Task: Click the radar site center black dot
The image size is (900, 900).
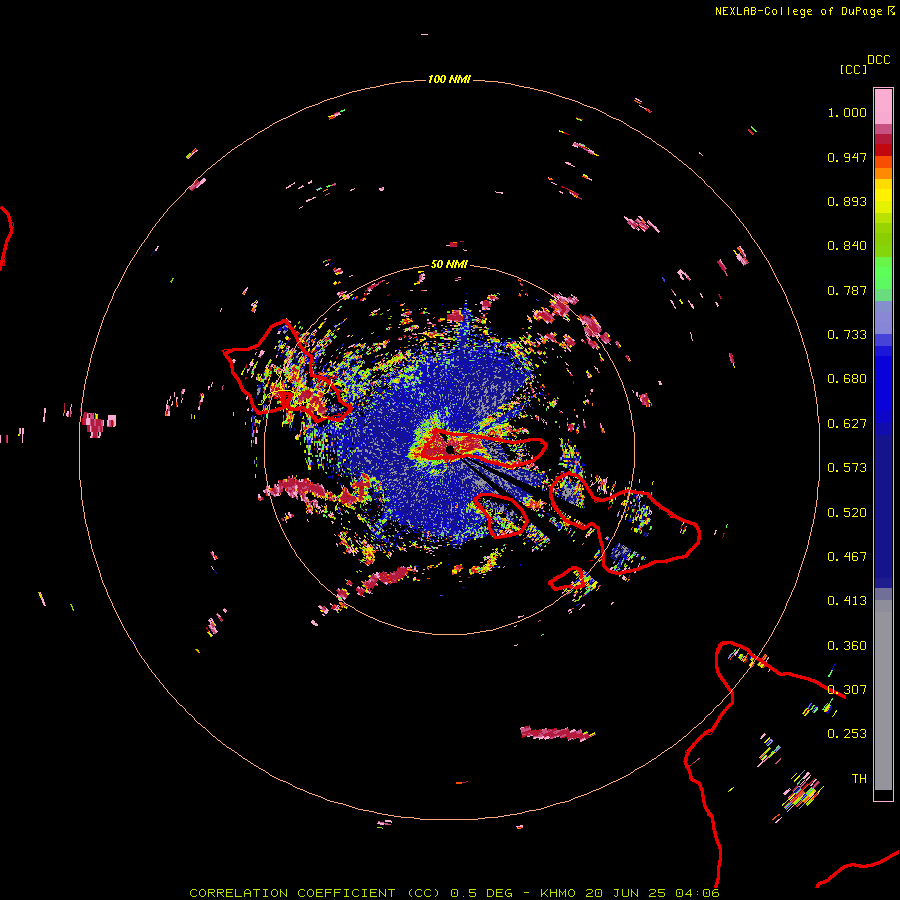Action: 450,449
